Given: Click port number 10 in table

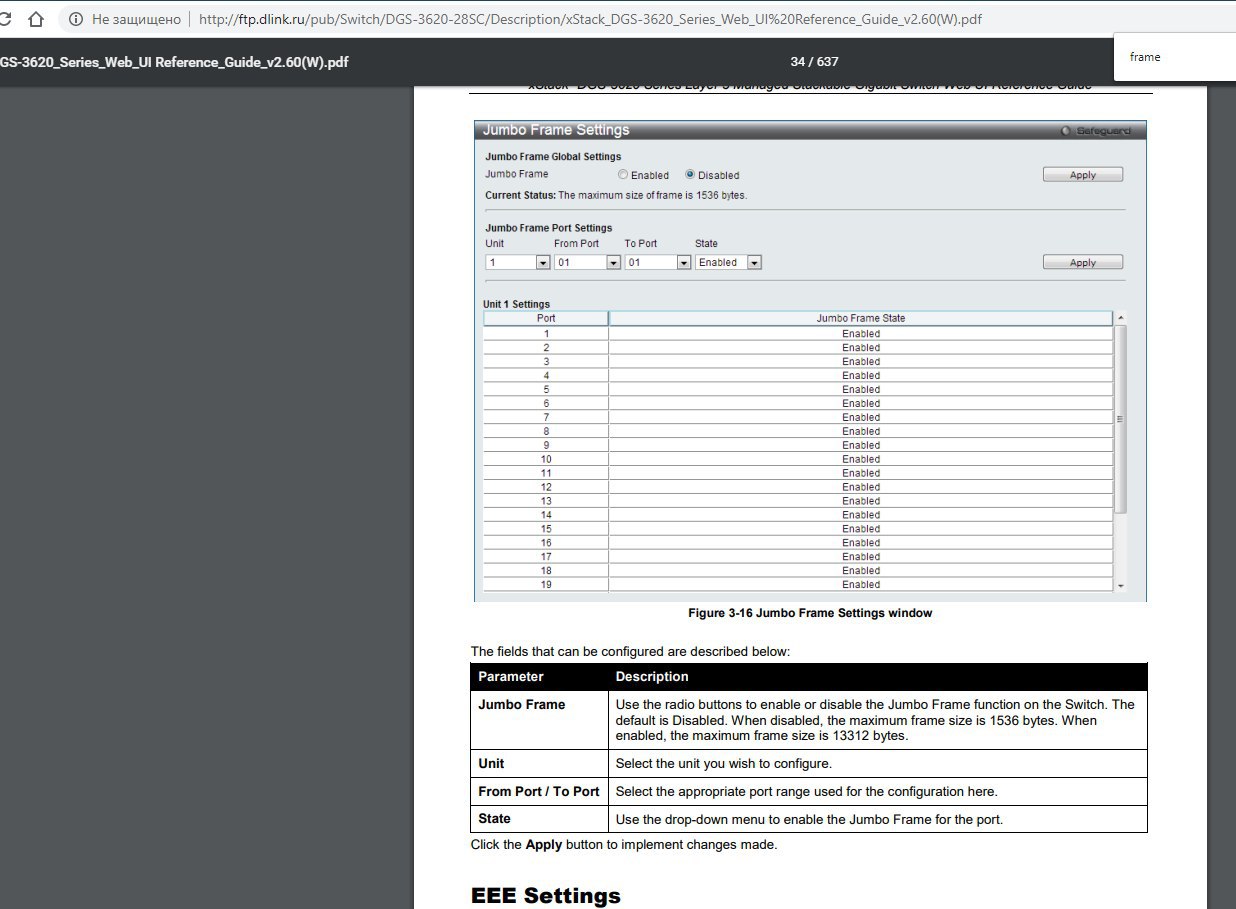Looking at the screenshot, I should pyautogui.click(x=546, y=459).
